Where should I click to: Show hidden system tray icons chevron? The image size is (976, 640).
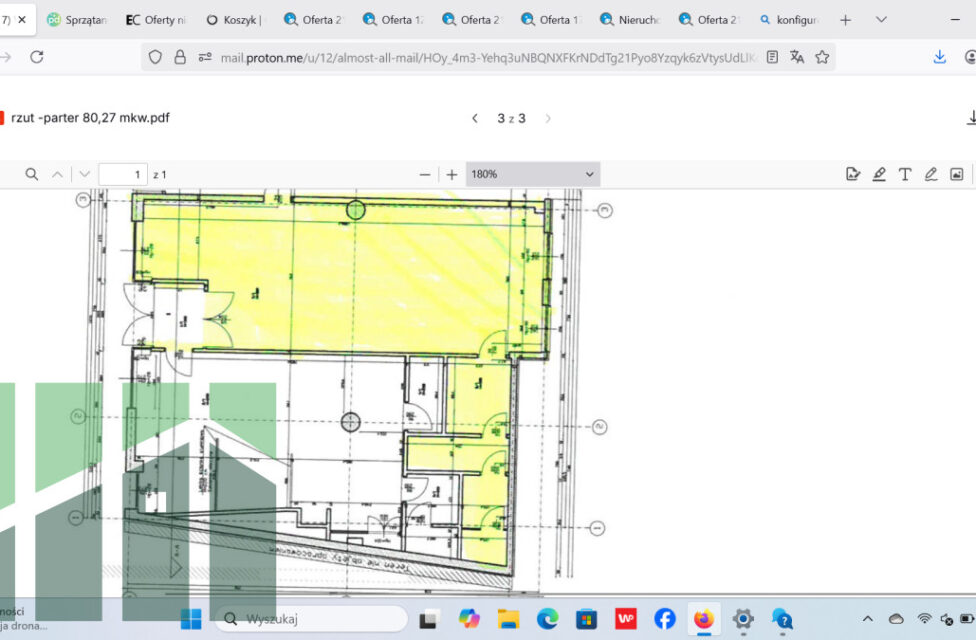867,619
